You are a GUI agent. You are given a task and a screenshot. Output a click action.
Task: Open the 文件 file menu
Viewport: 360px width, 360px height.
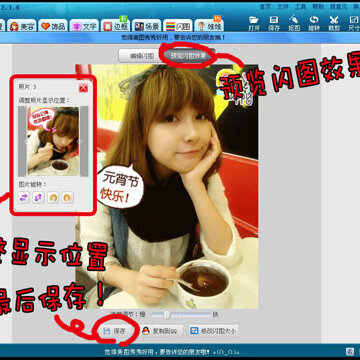click(283, 7)
